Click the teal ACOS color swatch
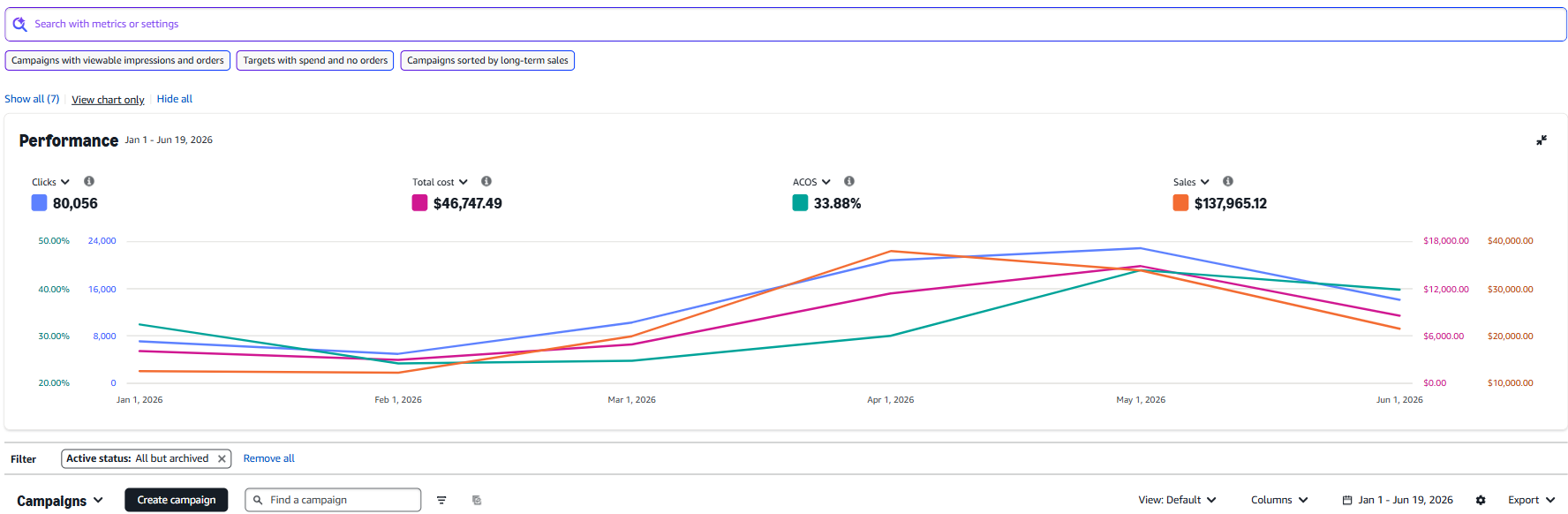1568x514 pixels. point(800,203)
